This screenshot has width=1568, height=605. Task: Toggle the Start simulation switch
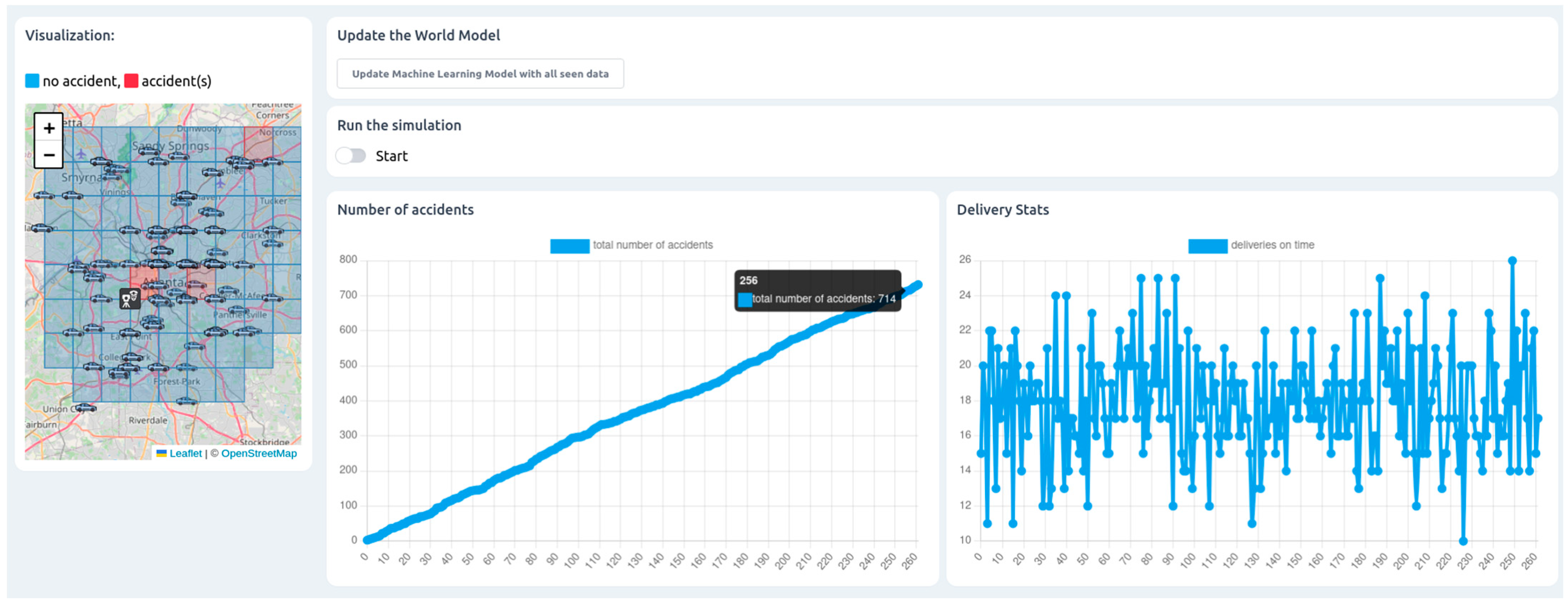coord(351,156)
